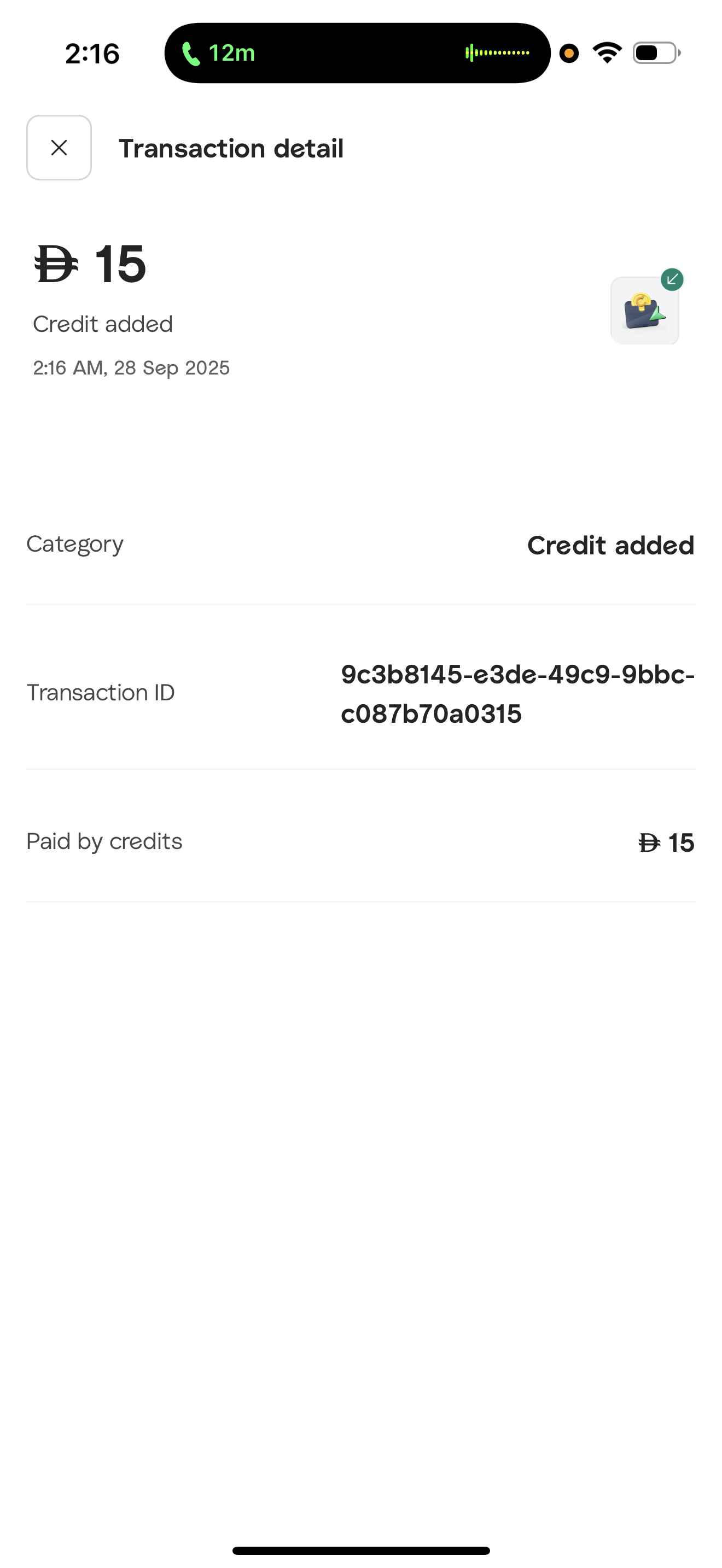Tap the Transaction ID label
Viewport: 722px width, 1568px height.
pos(101,693)
